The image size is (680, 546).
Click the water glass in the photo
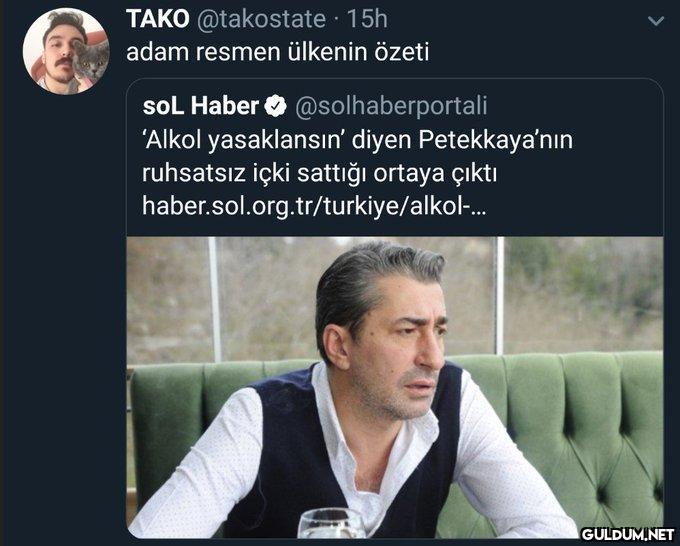[332, 523]
